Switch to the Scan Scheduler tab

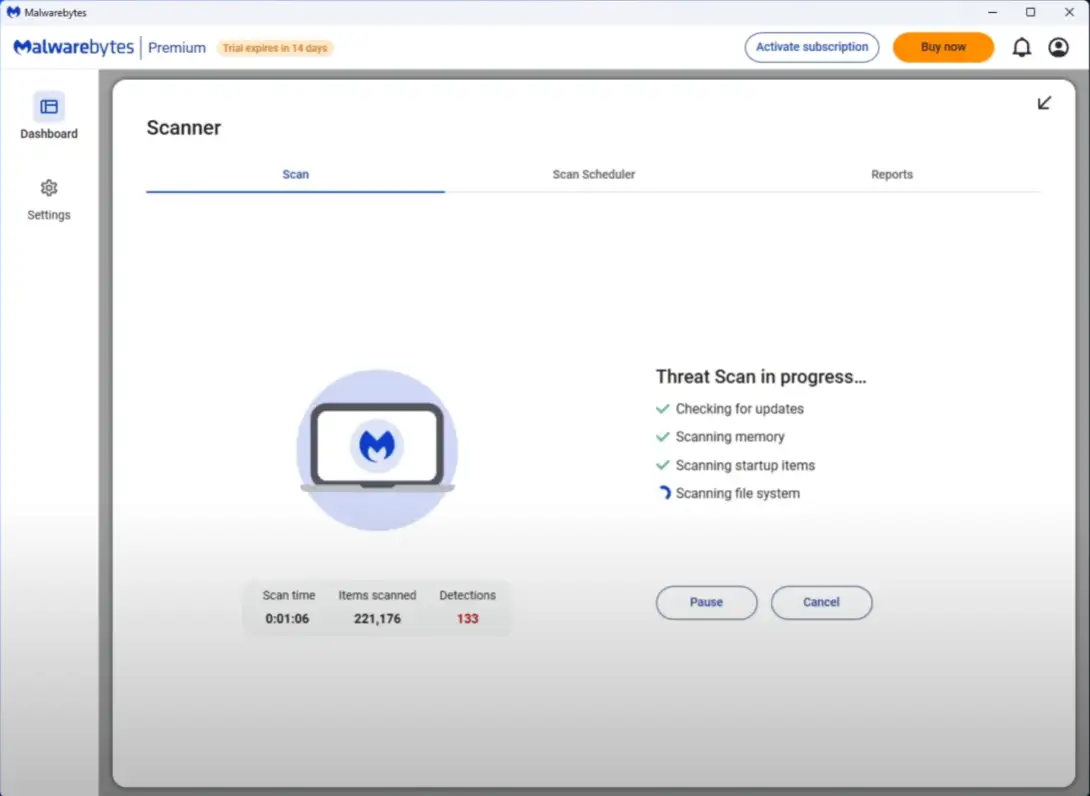[x=593, y=174]
